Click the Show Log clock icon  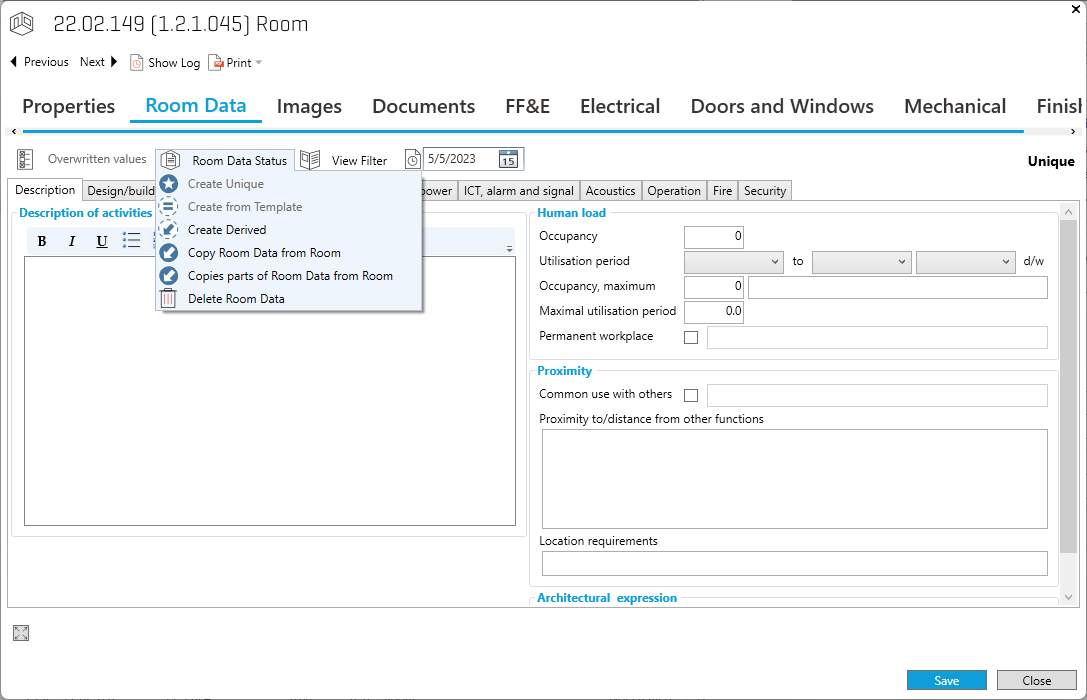coord(137,62)
